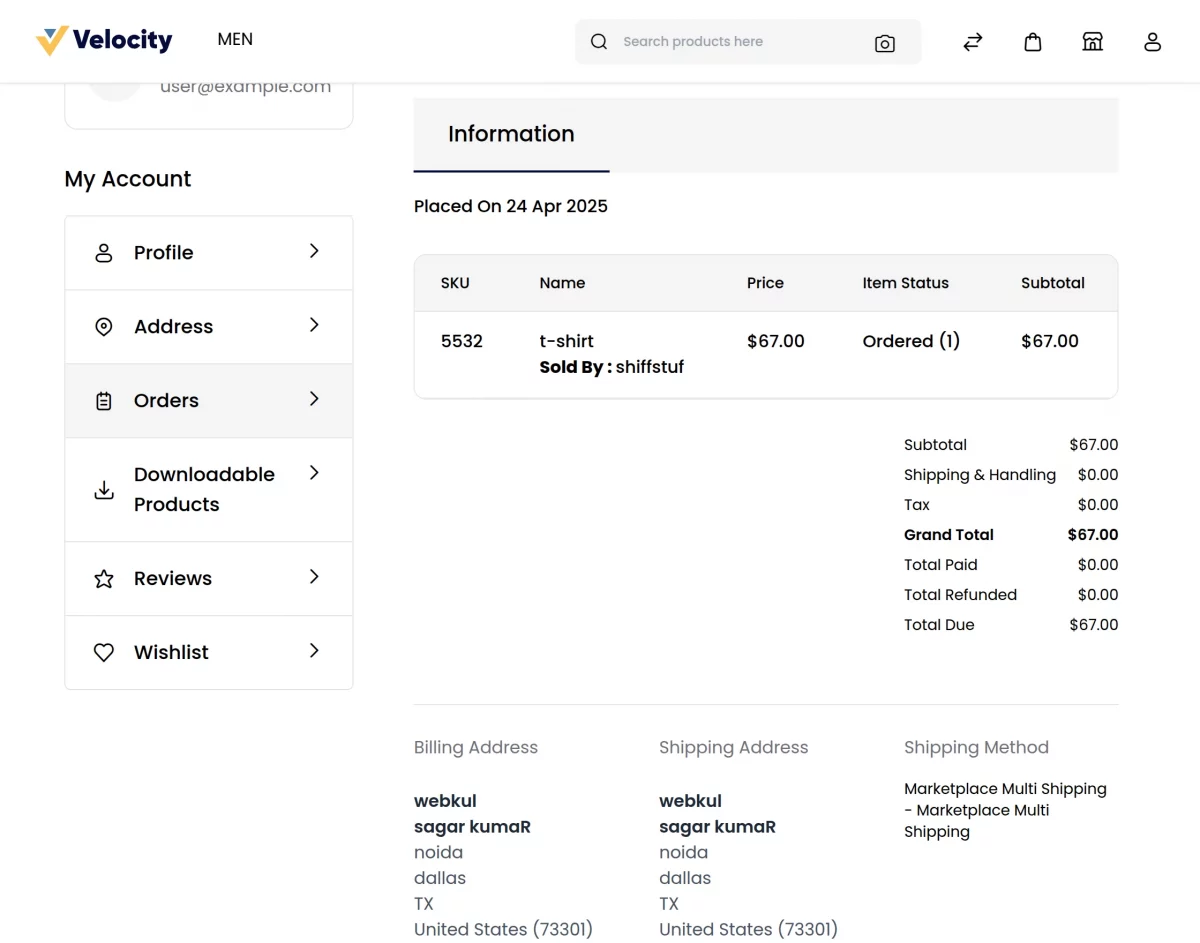This screenshot has width=1200, height=943.
Task: Open the Wishlist page from sidebar
Action: coord(170,652)
